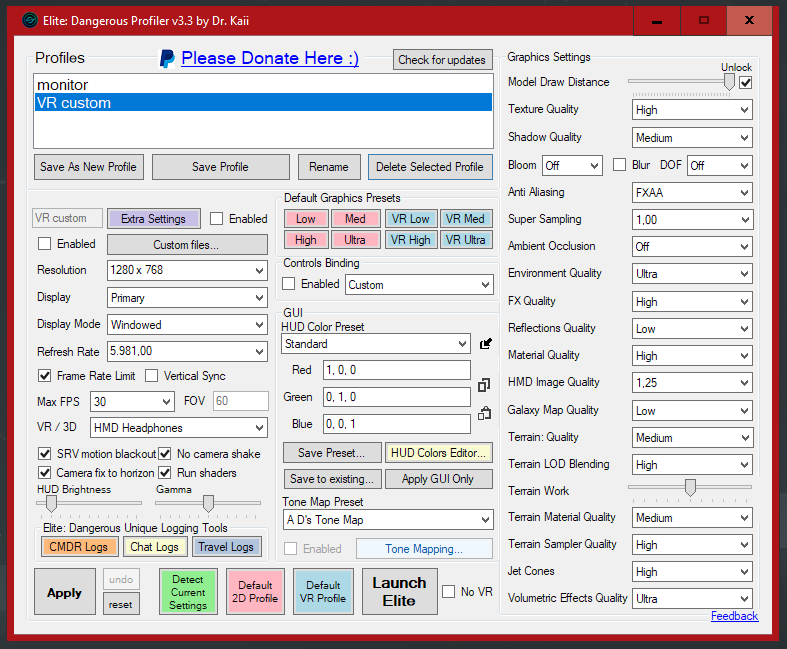The image size is (787, 649).
Task: Check the No VR box
Action: tap(448, 592)
